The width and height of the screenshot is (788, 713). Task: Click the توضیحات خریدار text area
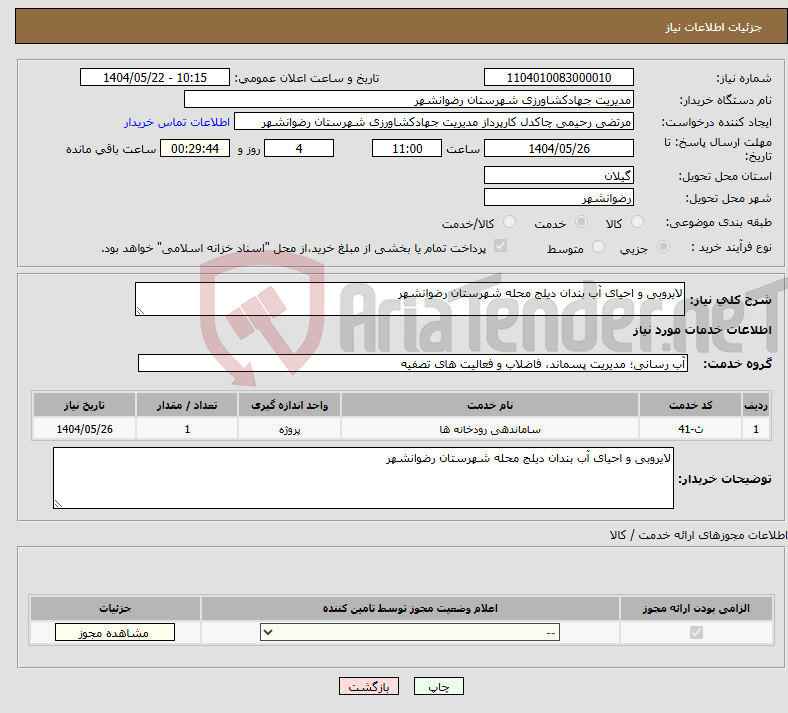tap(363, 478)
